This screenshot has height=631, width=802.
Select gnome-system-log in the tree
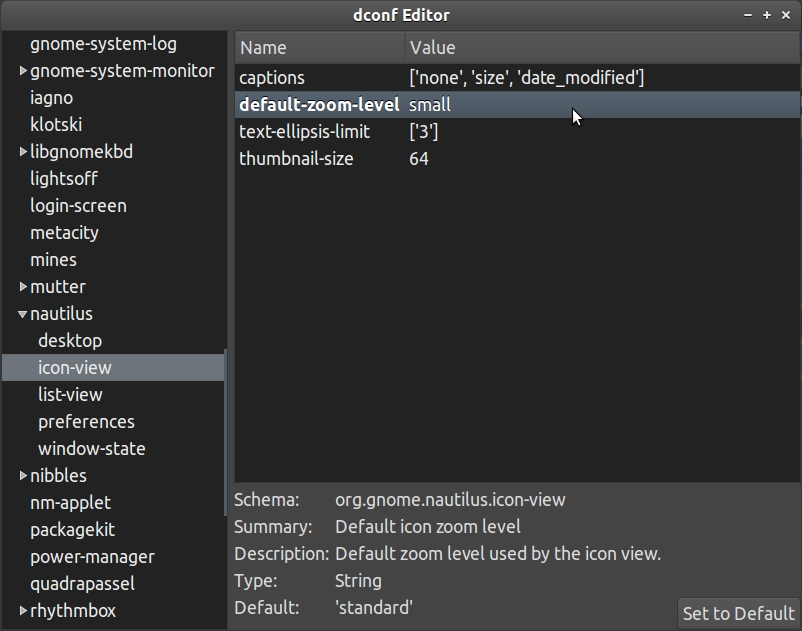[x=103, y=44]
